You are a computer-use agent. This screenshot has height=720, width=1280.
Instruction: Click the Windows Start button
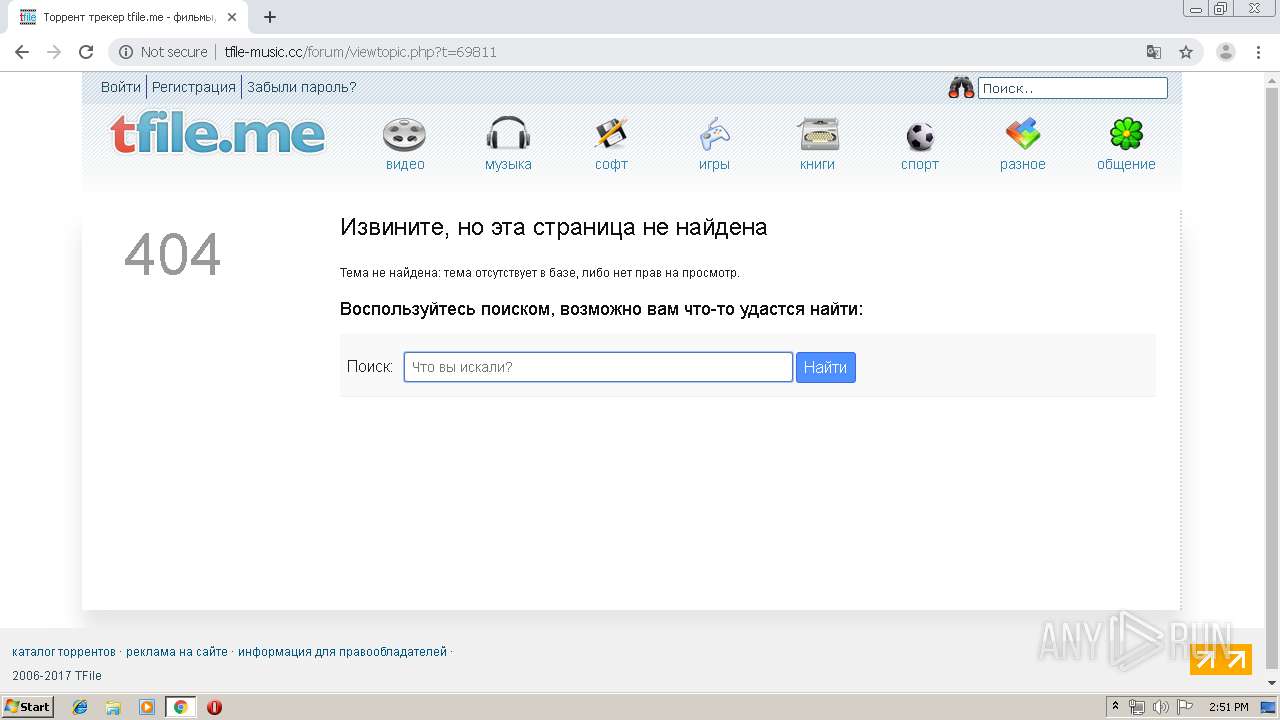(28, 707)
